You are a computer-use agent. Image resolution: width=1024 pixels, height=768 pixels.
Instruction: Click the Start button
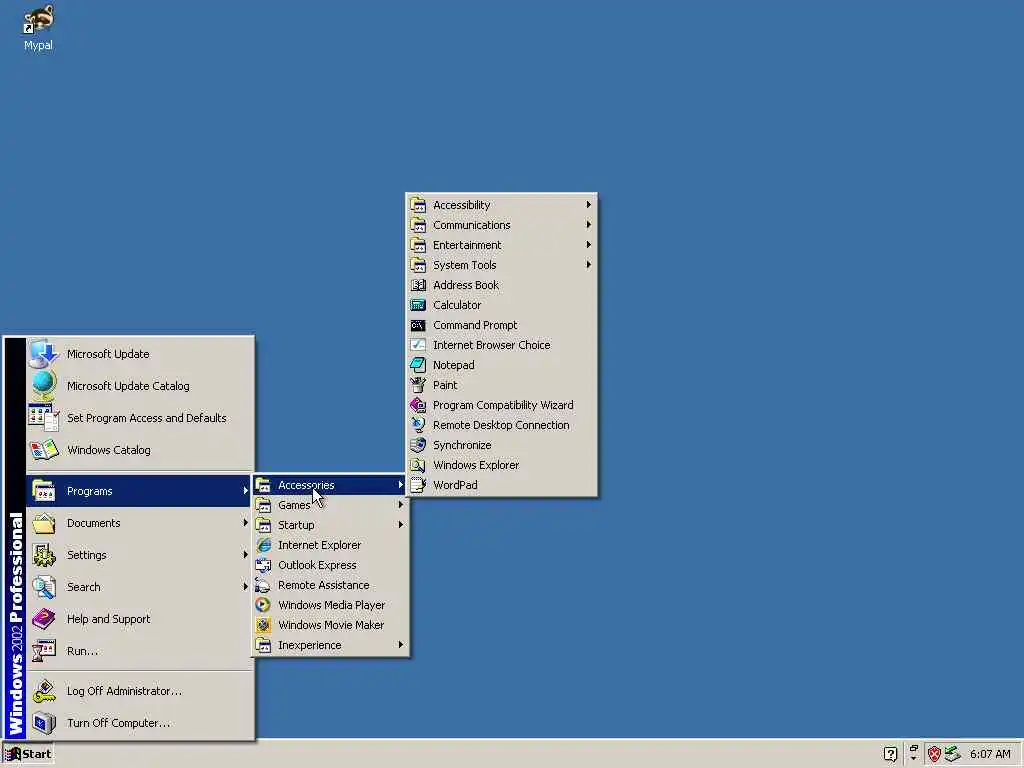coord(28,754)
